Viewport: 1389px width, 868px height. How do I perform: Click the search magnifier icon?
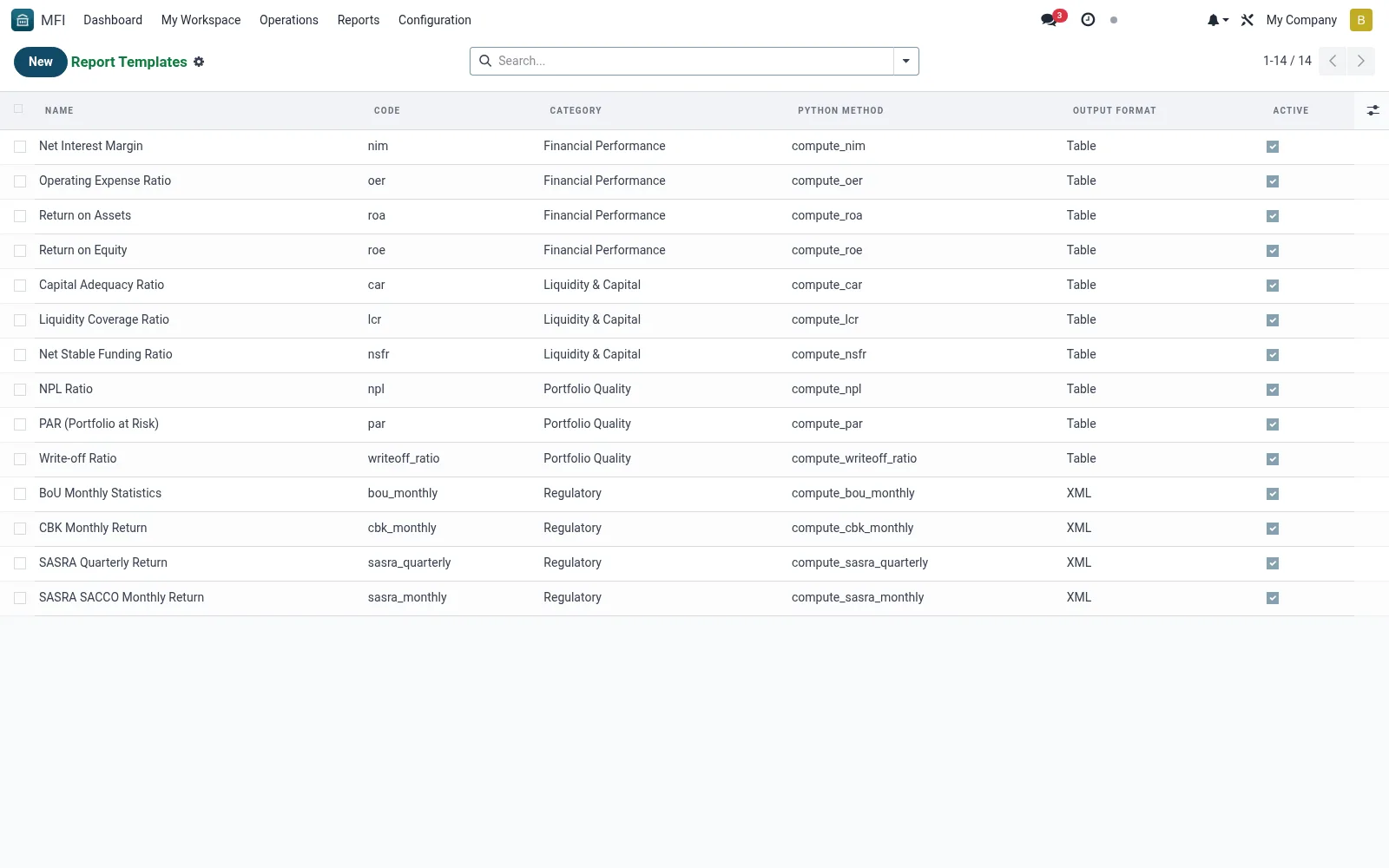[x=485, y=61]
